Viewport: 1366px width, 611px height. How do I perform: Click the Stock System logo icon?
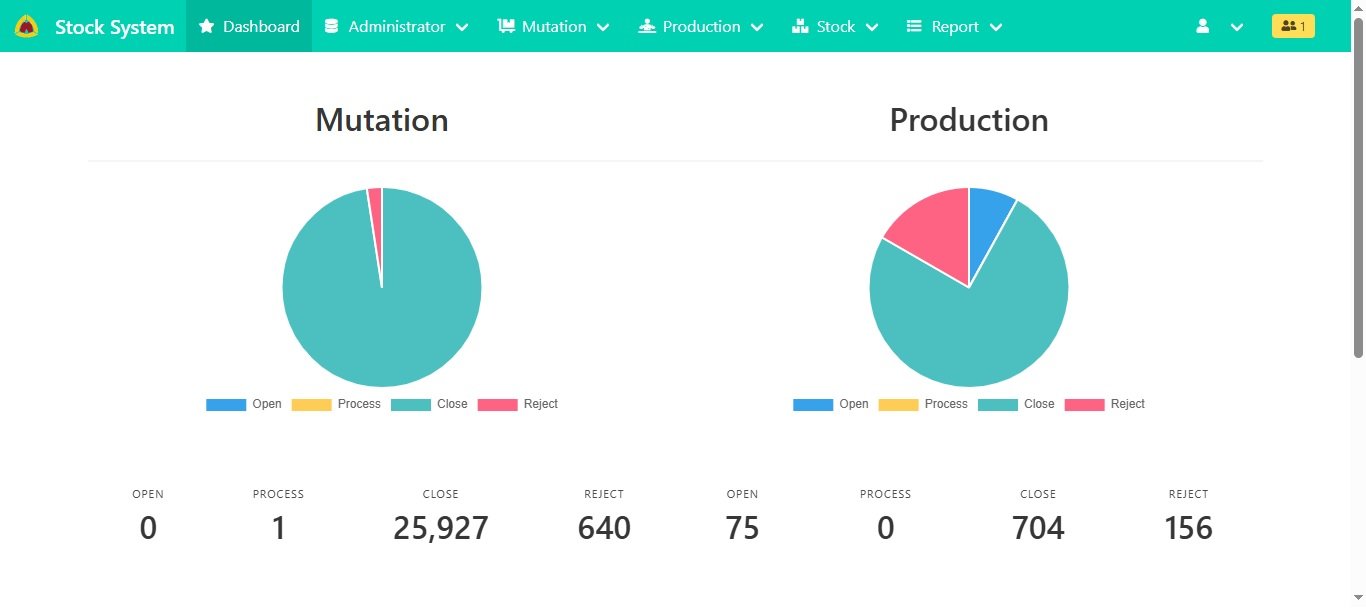[x=27, y=27]
